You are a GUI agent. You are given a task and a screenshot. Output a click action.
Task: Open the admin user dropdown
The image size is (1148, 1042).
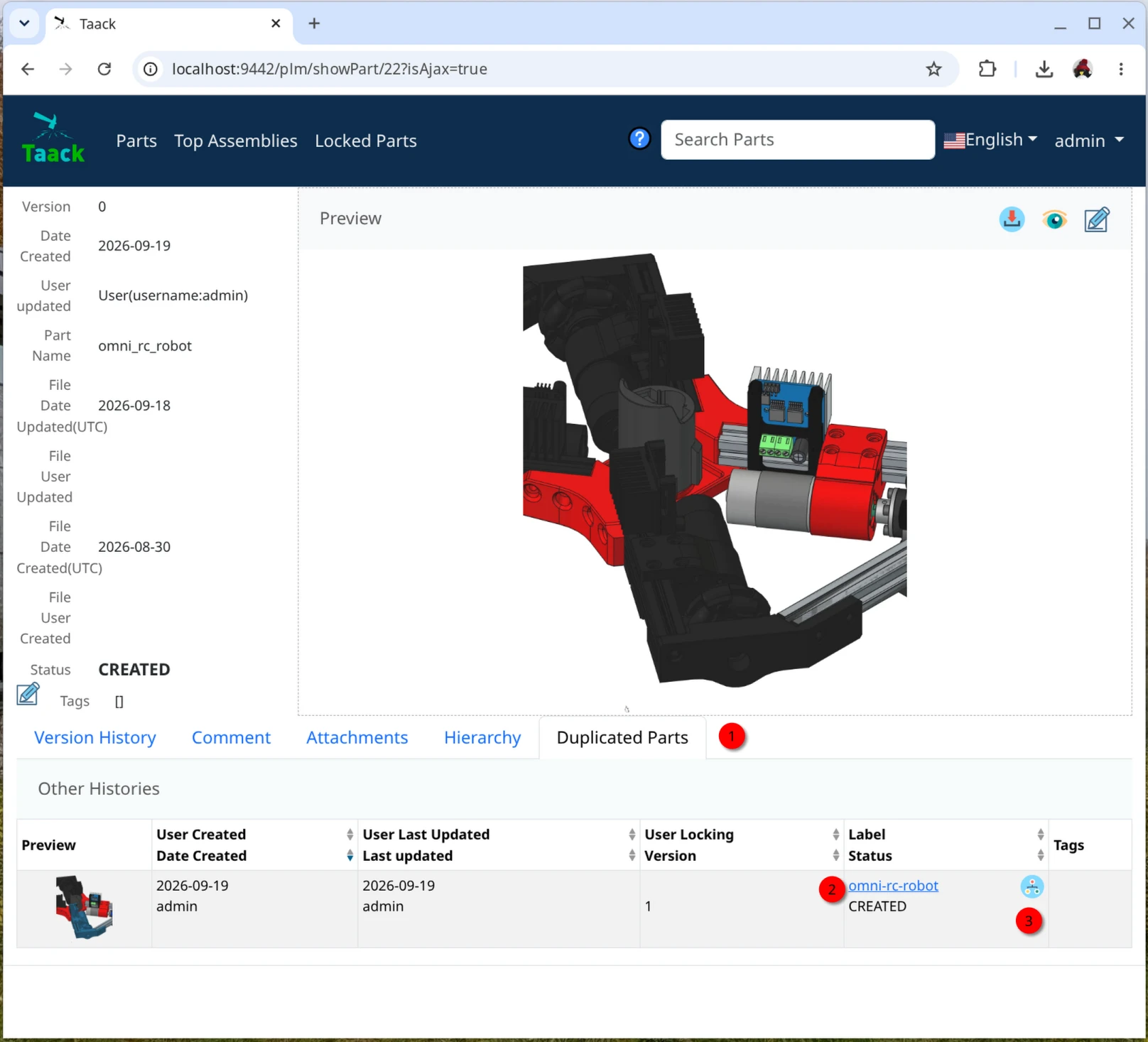[1089, 141]
